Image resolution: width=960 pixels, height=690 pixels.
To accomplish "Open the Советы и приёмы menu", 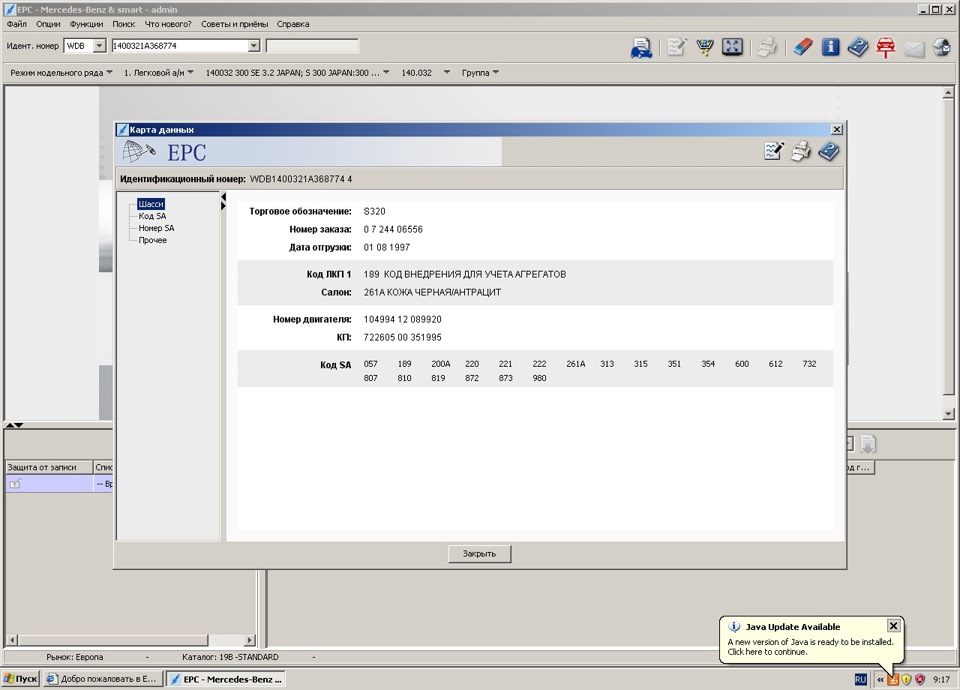I will [234, 24].
